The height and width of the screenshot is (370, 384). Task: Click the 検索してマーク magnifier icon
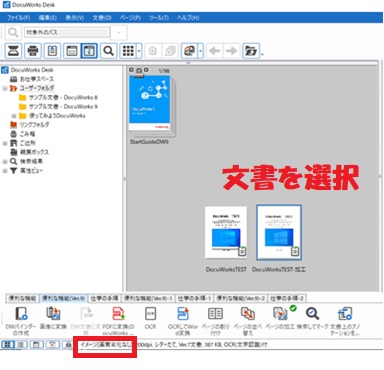pyautogui.click(x=312, y=314)
